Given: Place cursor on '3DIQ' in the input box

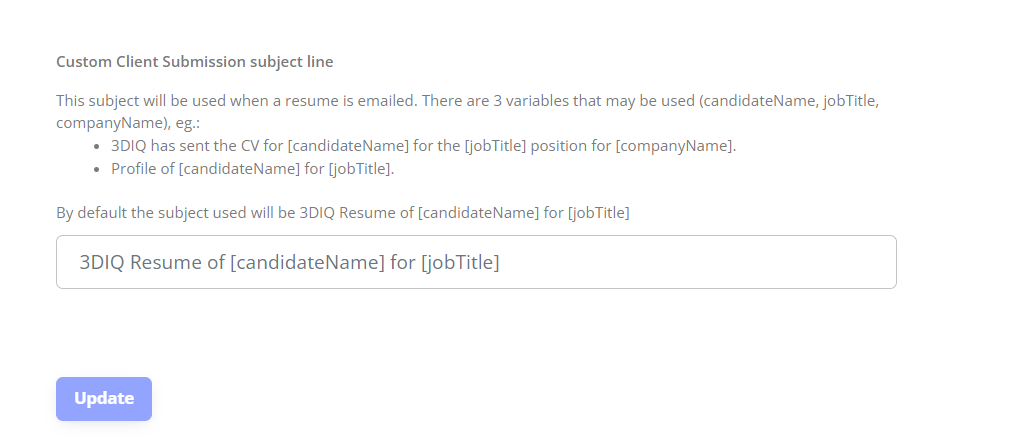Looking at the screenshot, I should [x=102, y=263].
